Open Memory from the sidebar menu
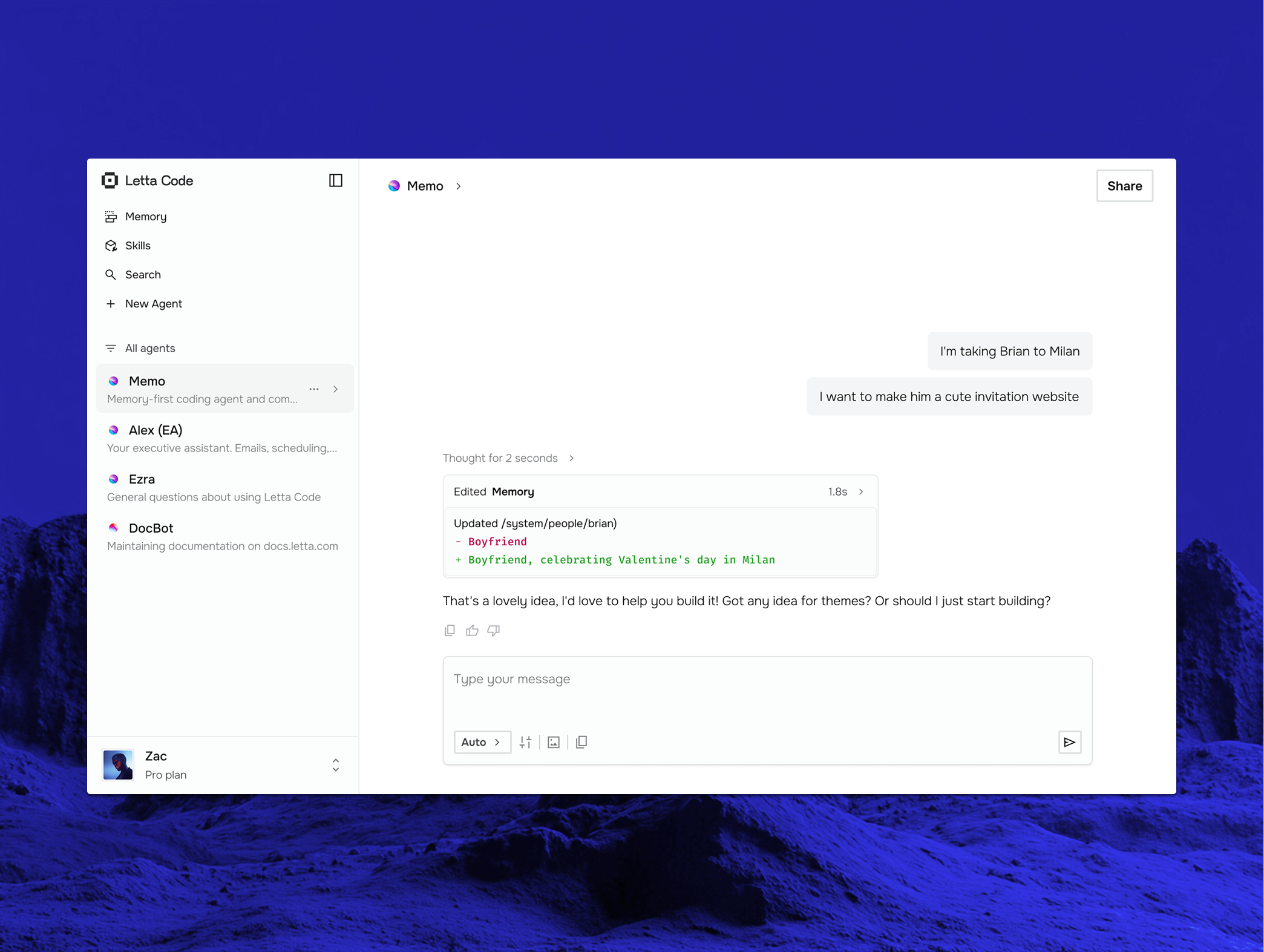The height and width of the screenshot is (952, 1264). click(x=145, y=216)
